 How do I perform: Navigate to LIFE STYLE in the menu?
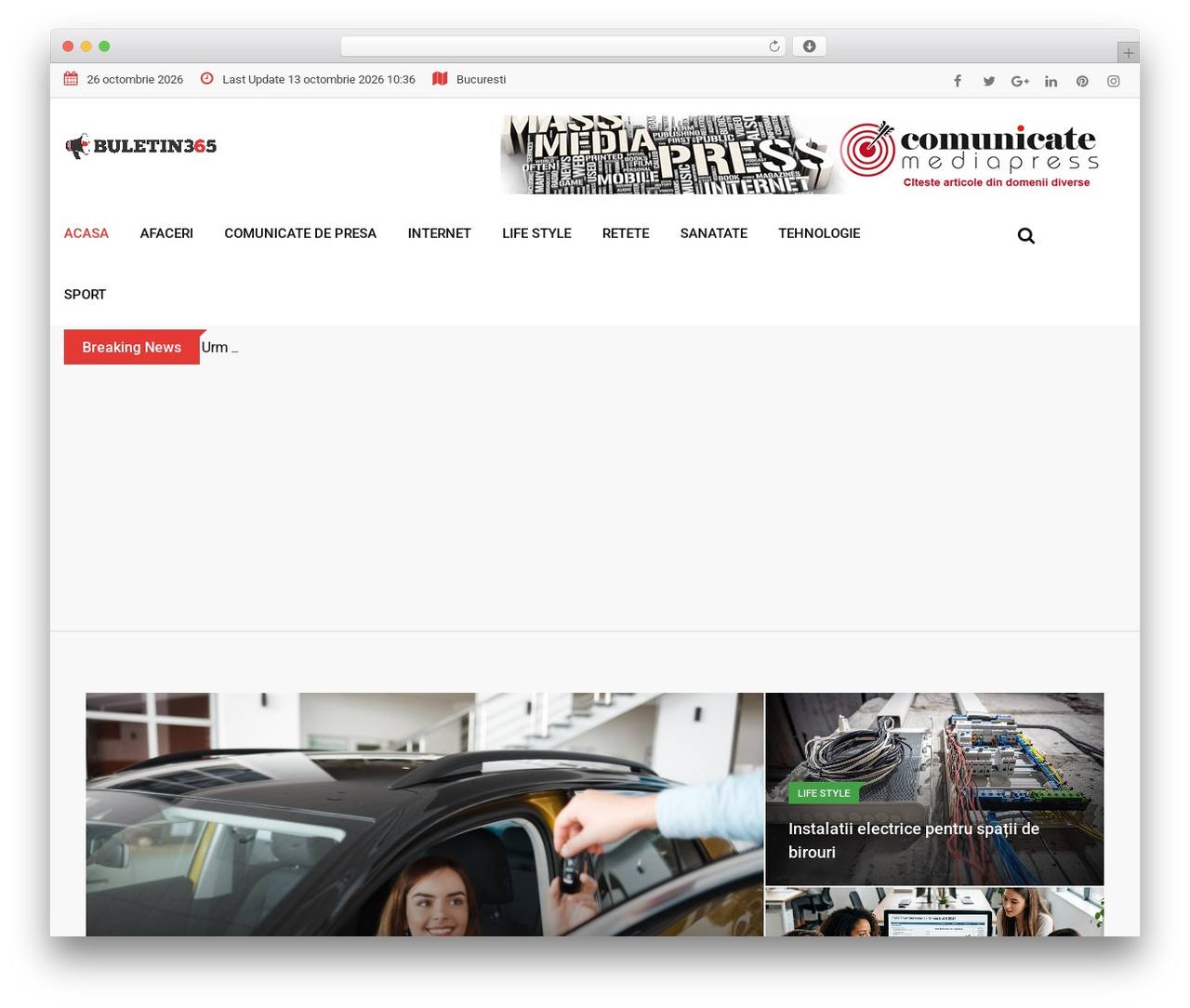coord(536,233)
